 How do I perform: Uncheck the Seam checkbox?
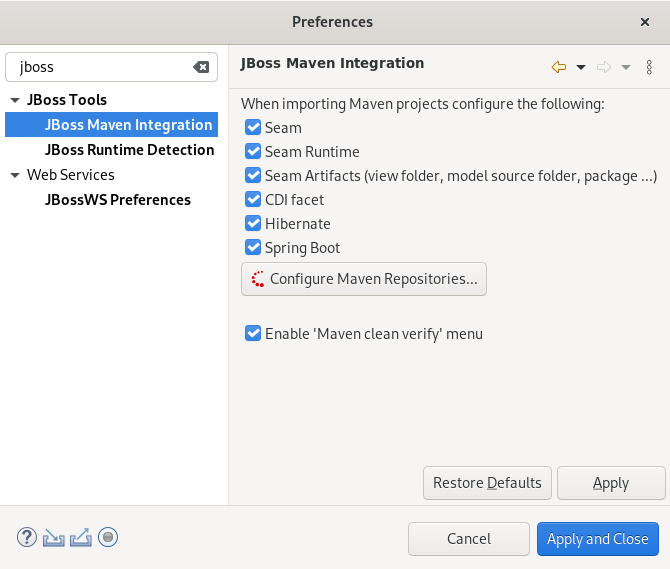[x=253, y=128]
